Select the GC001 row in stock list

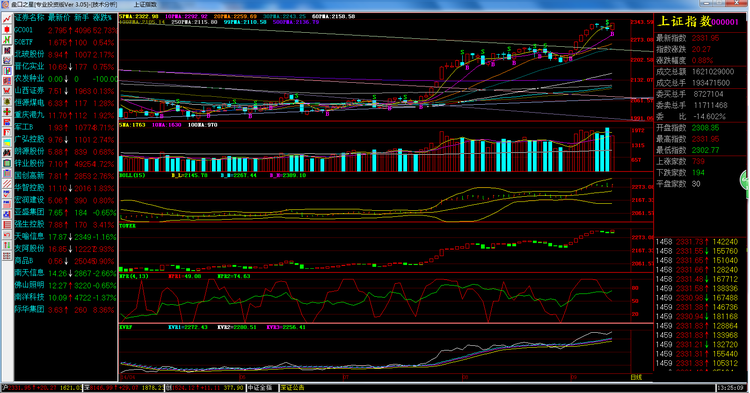pos(66,30)
